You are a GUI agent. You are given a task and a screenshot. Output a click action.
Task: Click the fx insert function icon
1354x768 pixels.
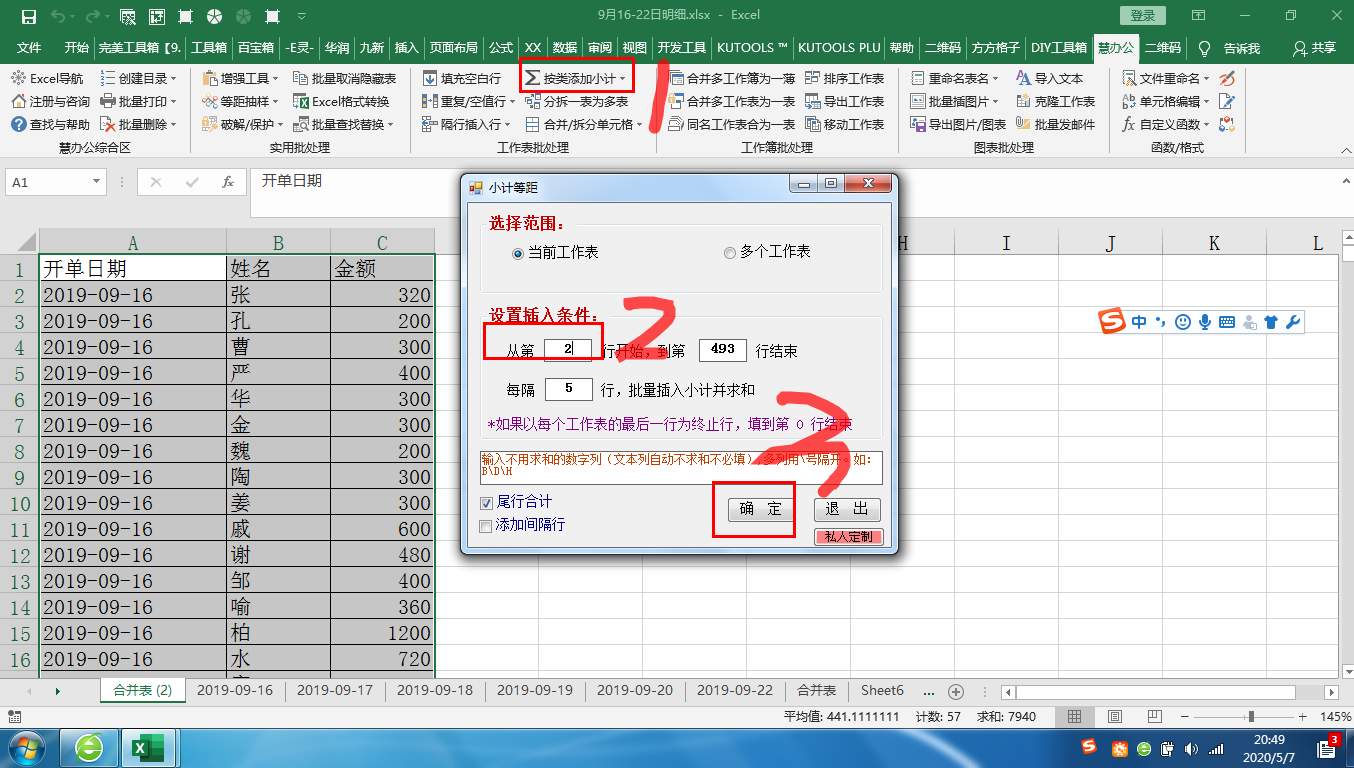click(228, 182)
